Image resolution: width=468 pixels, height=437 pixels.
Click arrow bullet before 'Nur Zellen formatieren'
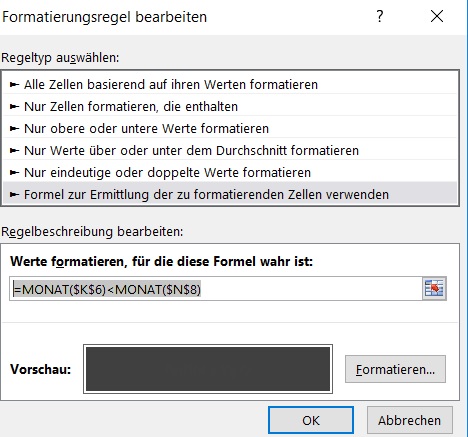[x=14, y=107]
